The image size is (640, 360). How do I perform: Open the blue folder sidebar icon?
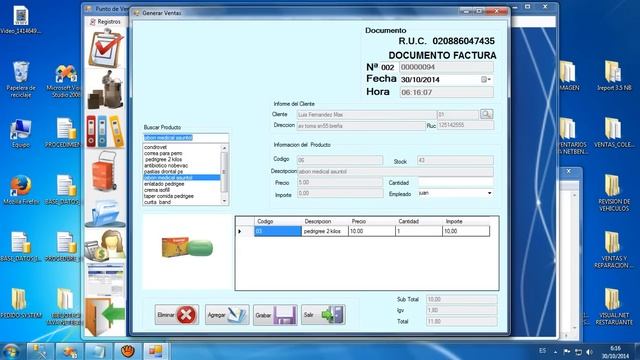pos(106,212)
